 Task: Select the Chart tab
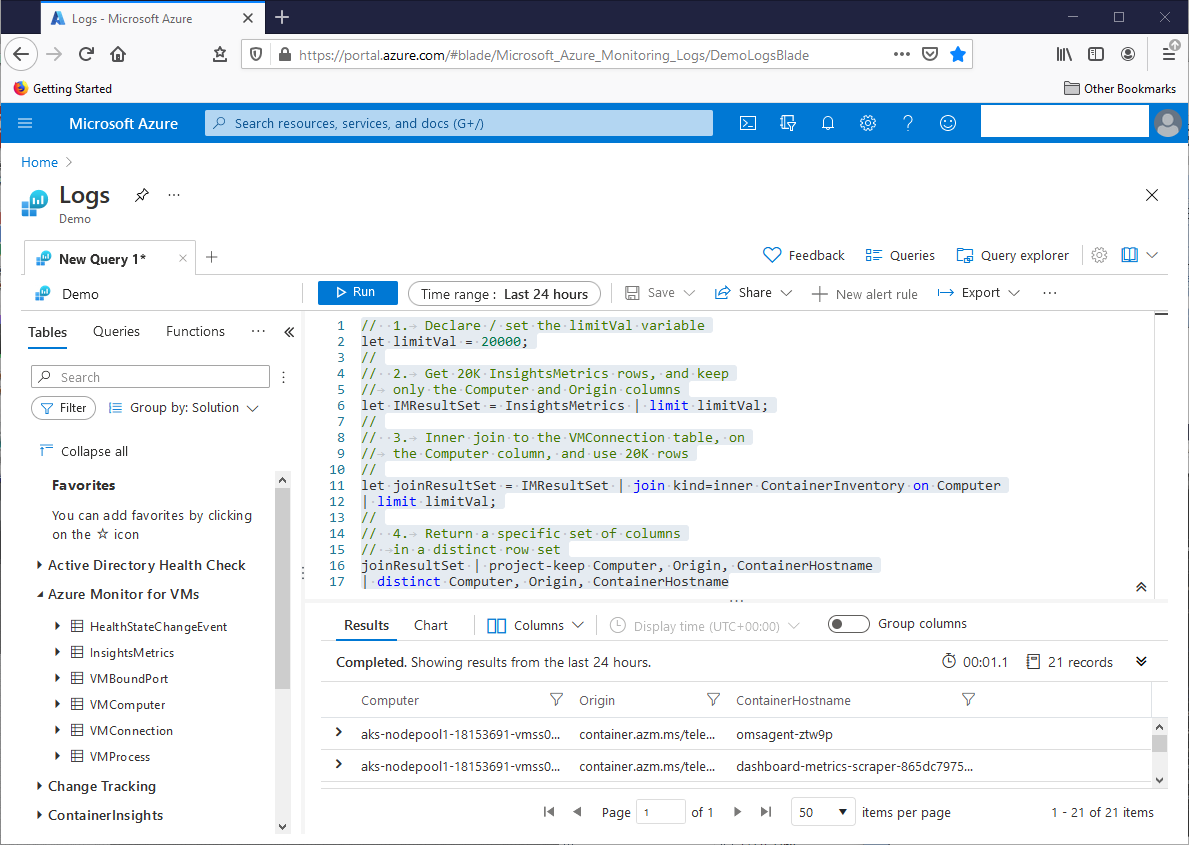(431, 625)
